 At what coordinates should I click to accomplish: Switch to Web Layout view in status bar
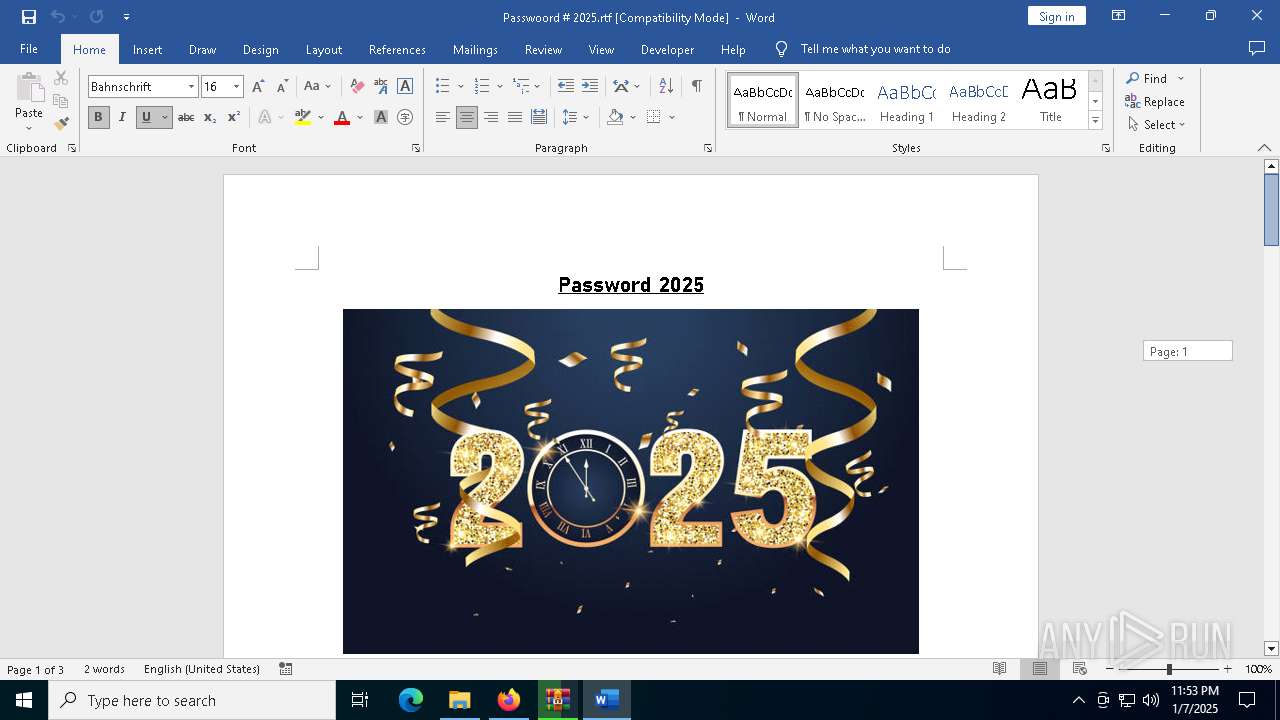point(1080,669)
